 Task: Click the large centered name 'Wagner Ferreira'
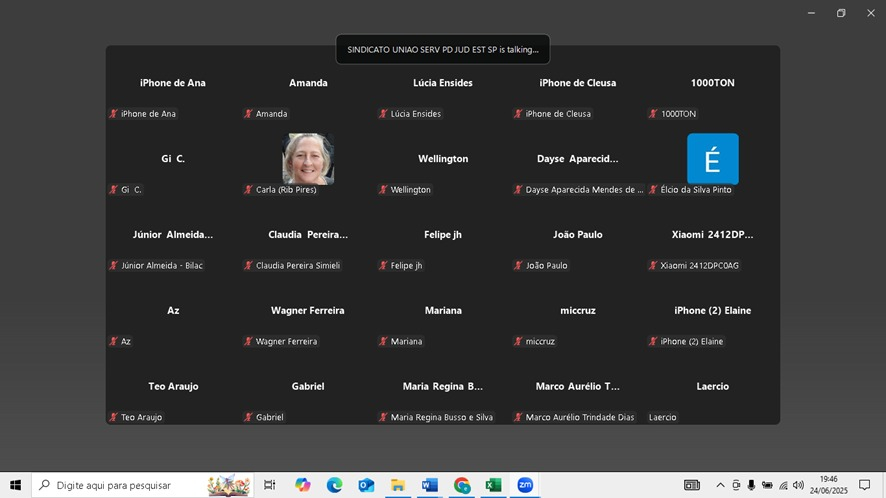click(x=307, y=310)
